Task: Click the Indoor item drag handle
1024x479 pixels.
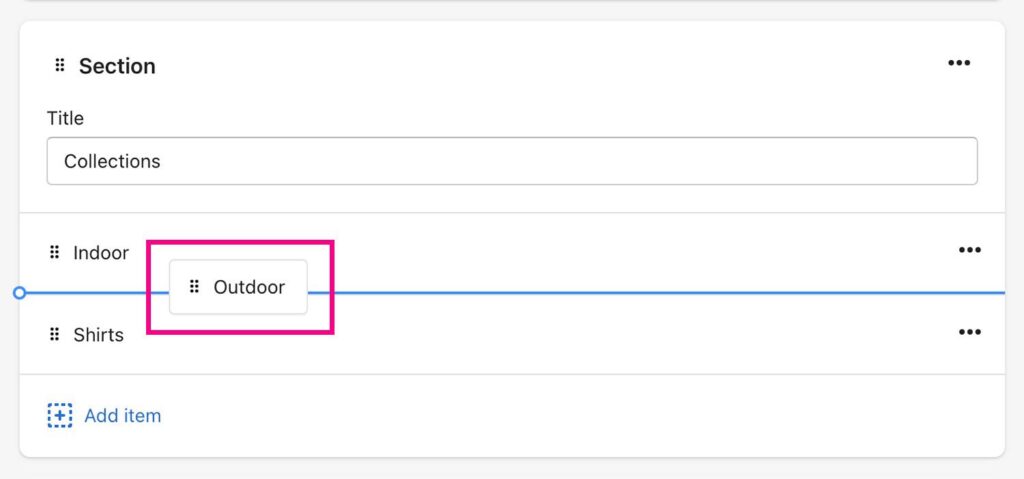Action: [55, 252]
